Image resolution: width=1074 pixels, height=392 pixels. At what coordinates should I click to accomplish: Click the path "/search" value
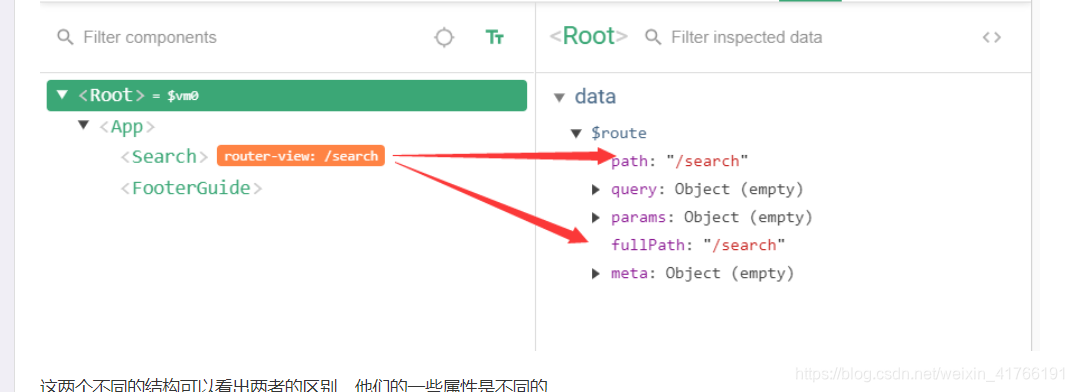coord(708,161)
